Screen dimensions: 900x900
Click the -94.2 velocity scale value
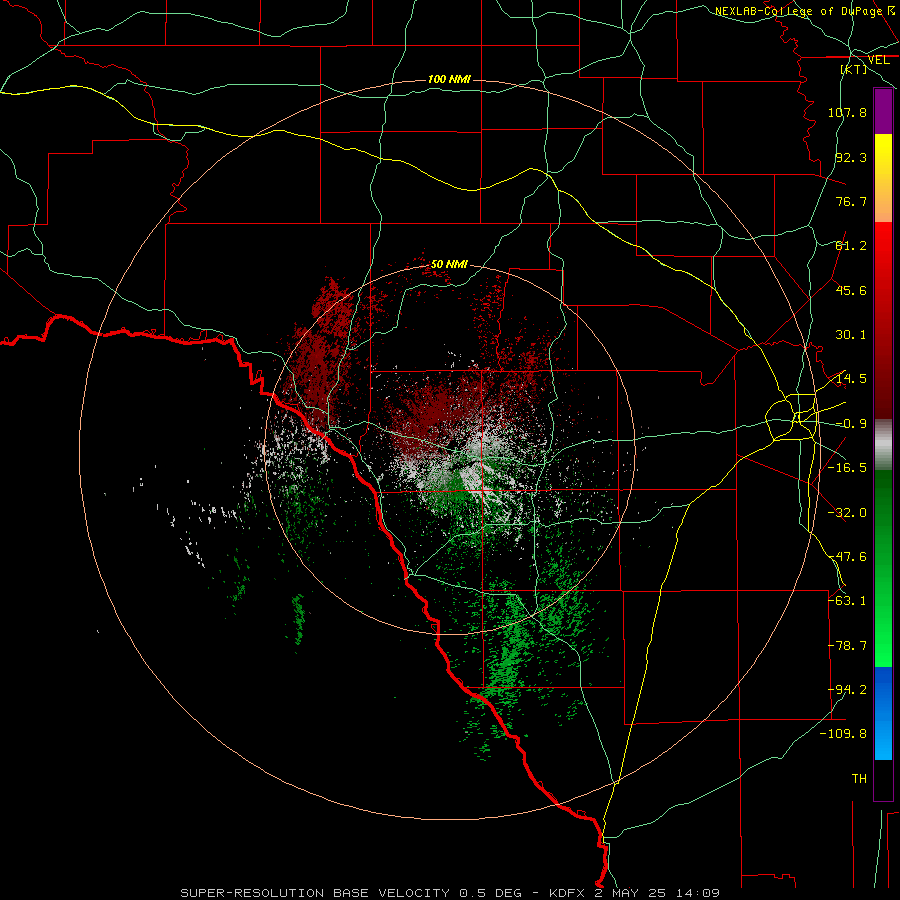coord(847,690)
